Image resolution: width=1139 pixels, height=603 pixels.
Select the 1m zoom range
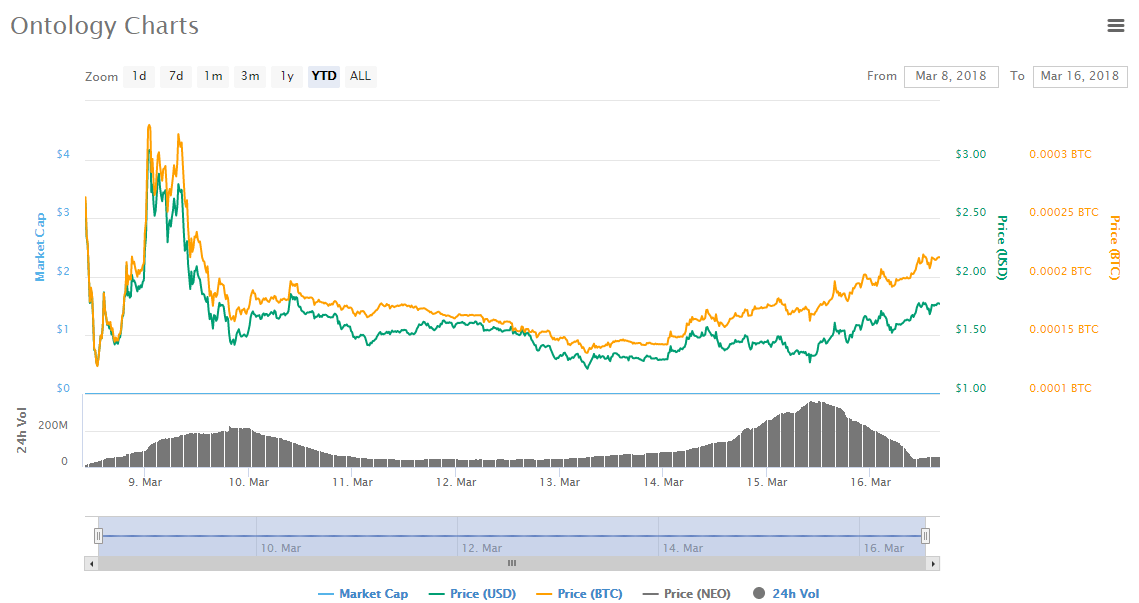click(x=212, y=76)
